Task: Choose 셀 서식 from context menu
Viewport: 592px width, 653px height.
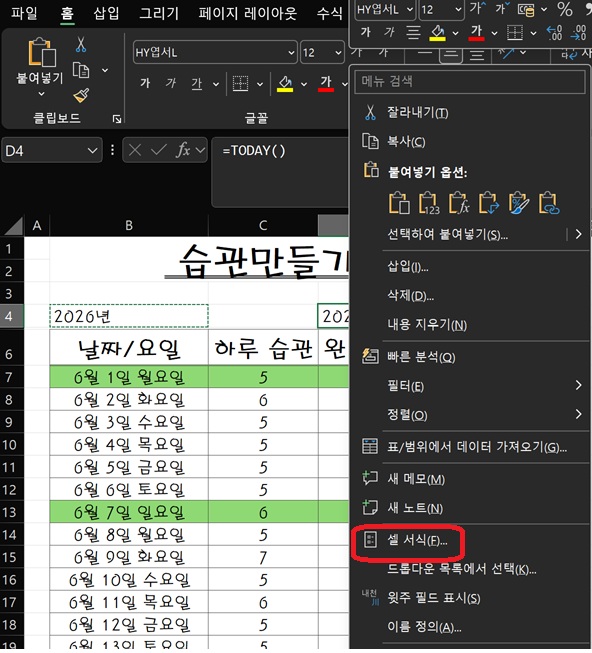Action: (417, 540)
